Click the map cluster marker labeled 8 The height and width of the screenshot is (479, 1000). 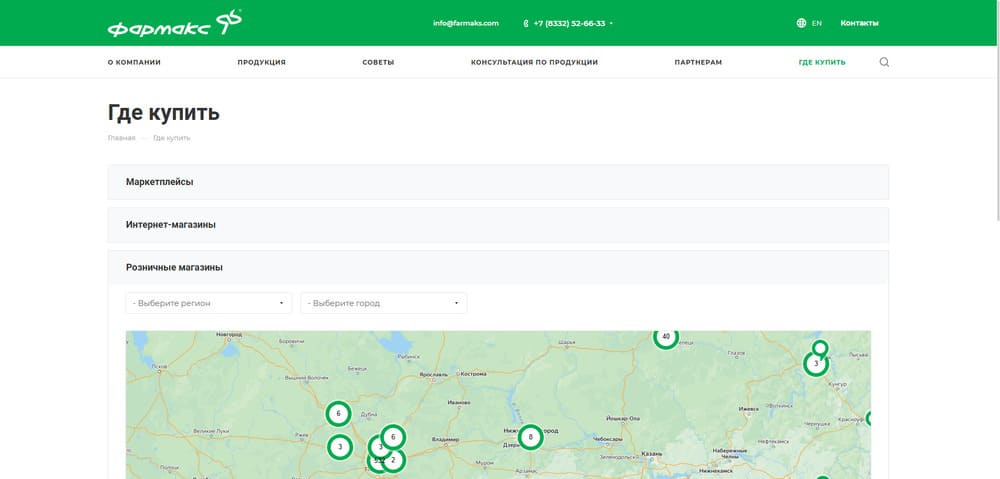[x=530, y=437]
